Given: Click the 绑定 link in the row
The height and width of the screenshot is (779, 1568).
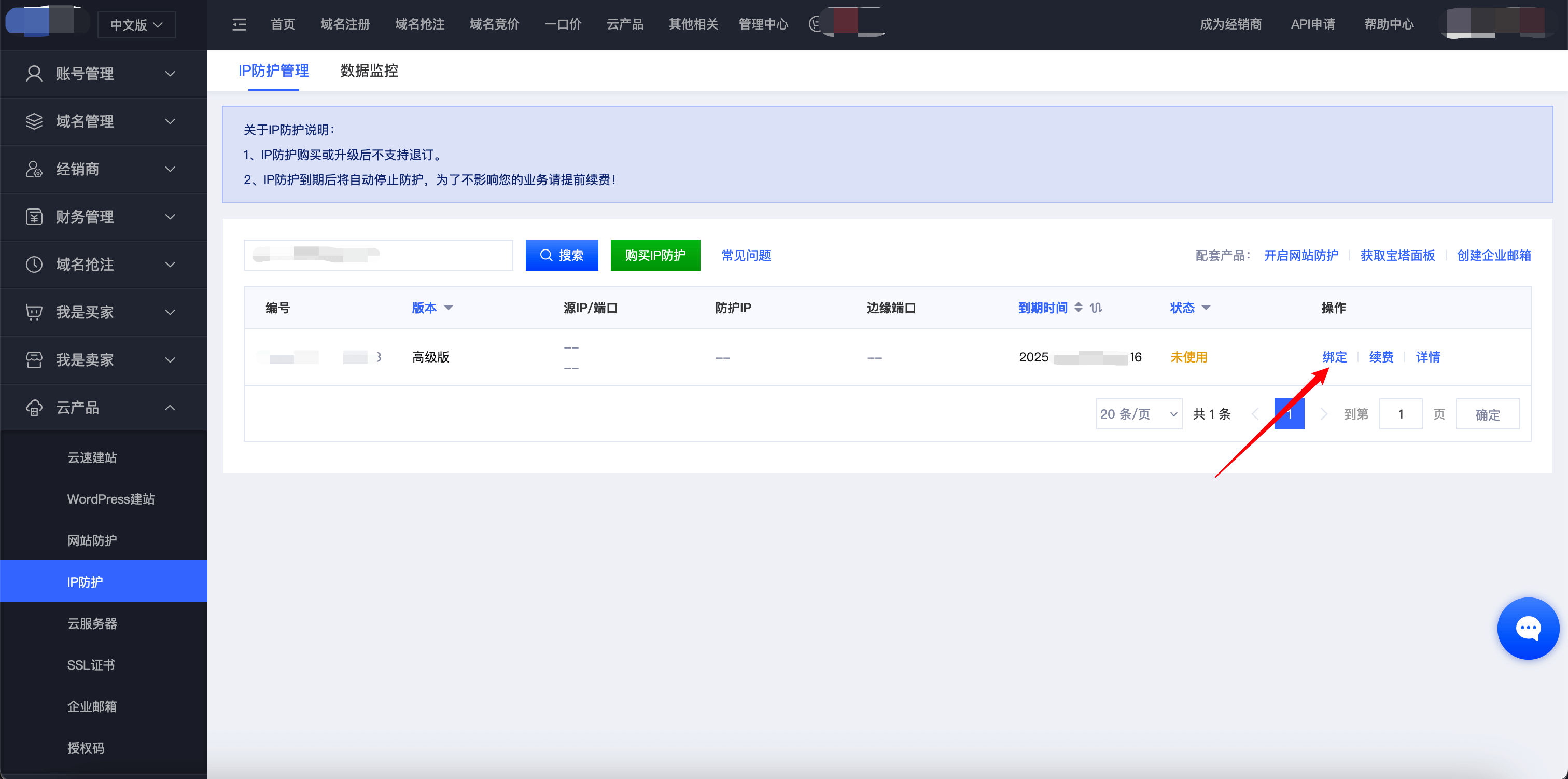Looking at the screenshot, I should (x=1334, y=357).
